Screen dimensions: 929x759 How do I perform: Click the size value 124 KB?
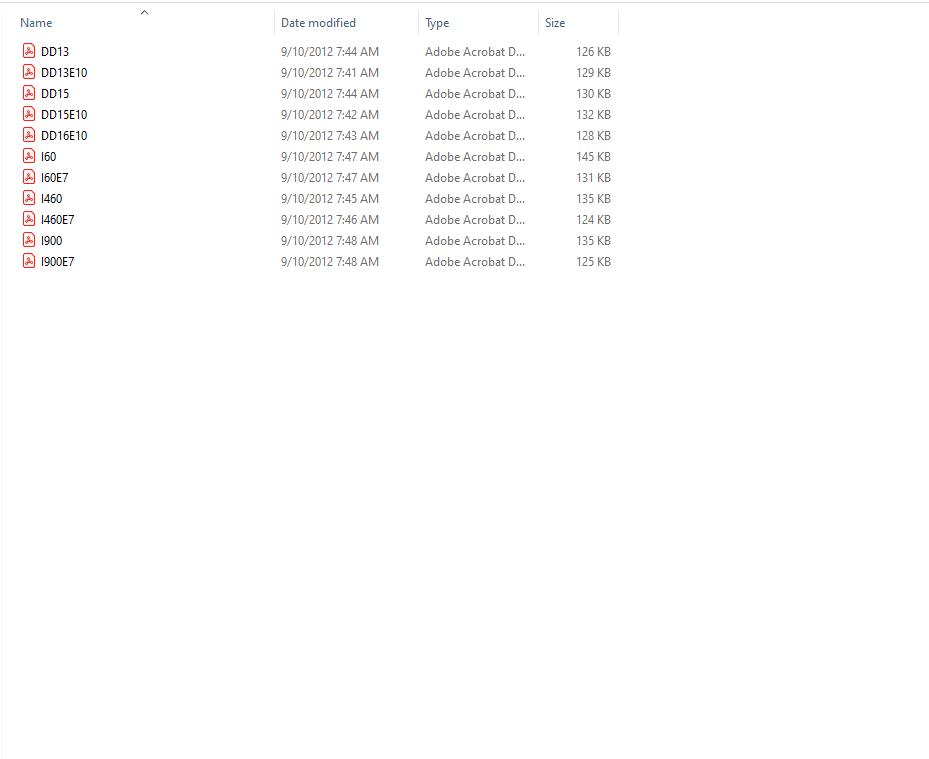coord(593,220)
